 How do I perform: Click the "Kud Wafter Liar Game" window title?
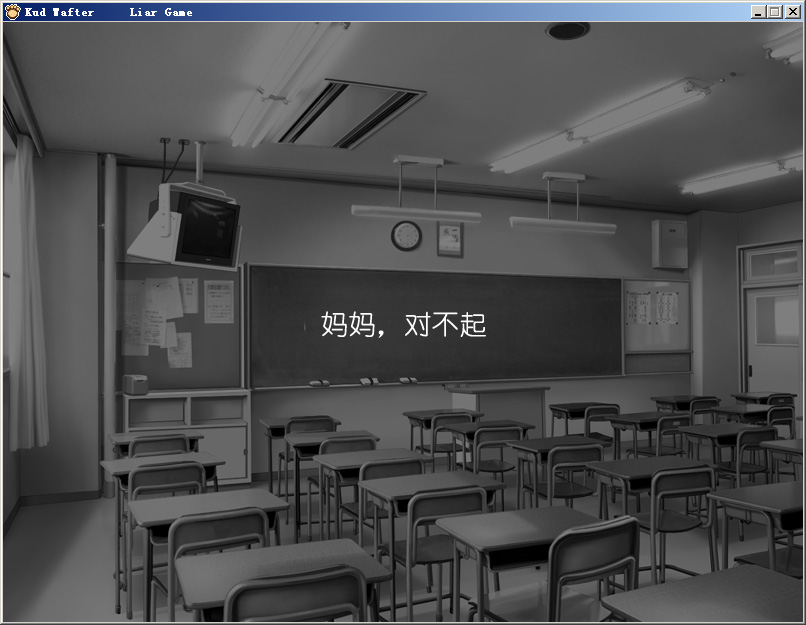click(108, 12)
